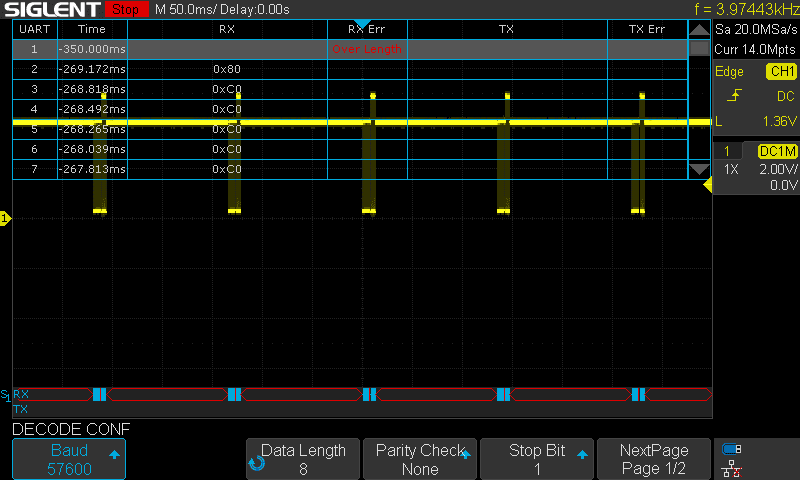The image size is (800, 480).
Task: Click the trigger position marker at top
Action: click(362, 24)
